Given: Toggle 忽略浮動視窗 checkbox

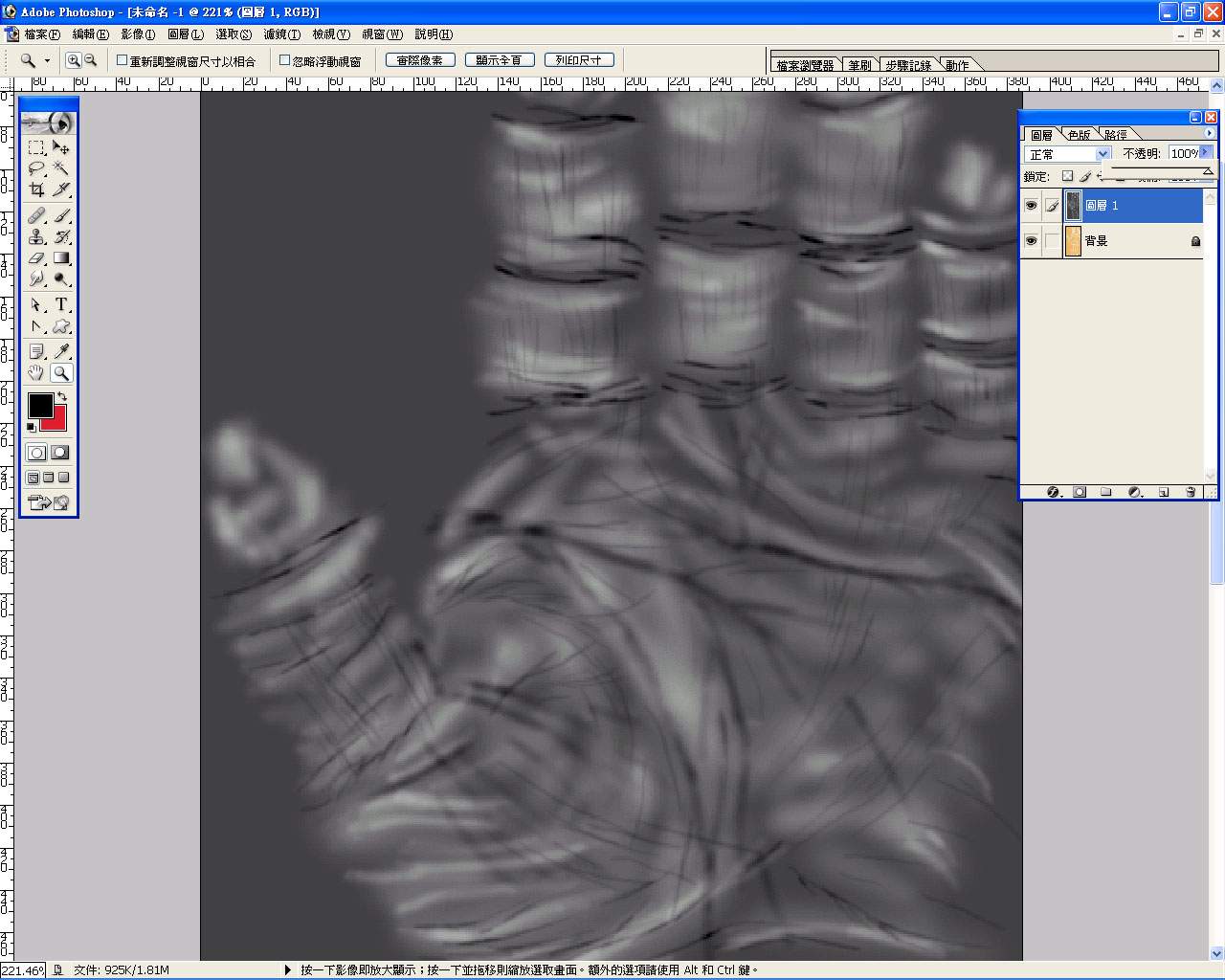Looking at the screenshot, I should pos(284,60).
